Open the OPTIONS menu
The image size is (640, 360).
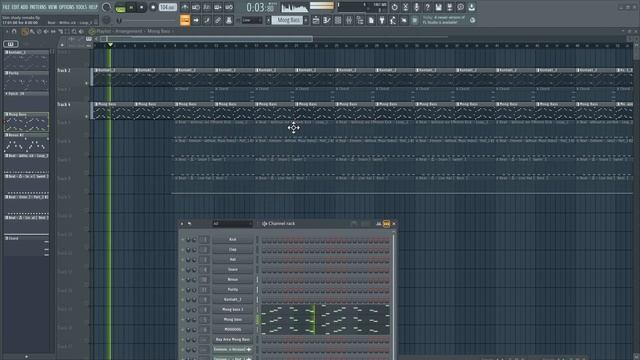pyautogui.click(x=67, y=7)
